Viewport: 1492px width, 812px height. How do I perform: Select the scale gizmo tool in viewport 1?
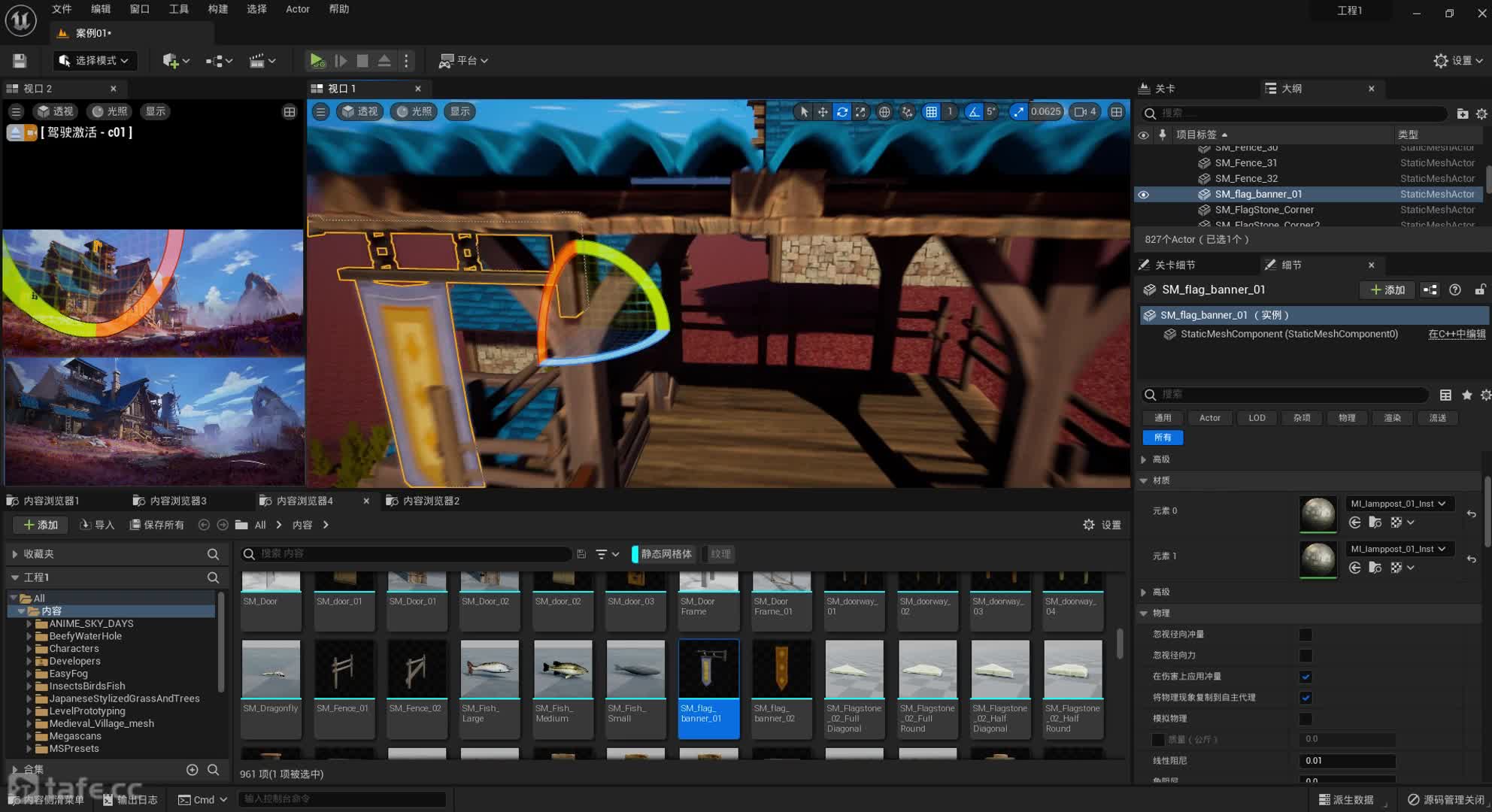pyautogui.click(x=860, y=111)
